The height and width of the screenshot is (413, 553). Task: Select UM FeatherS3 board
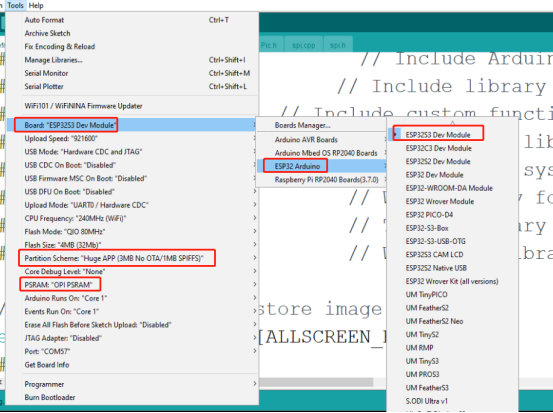[453, 388]
